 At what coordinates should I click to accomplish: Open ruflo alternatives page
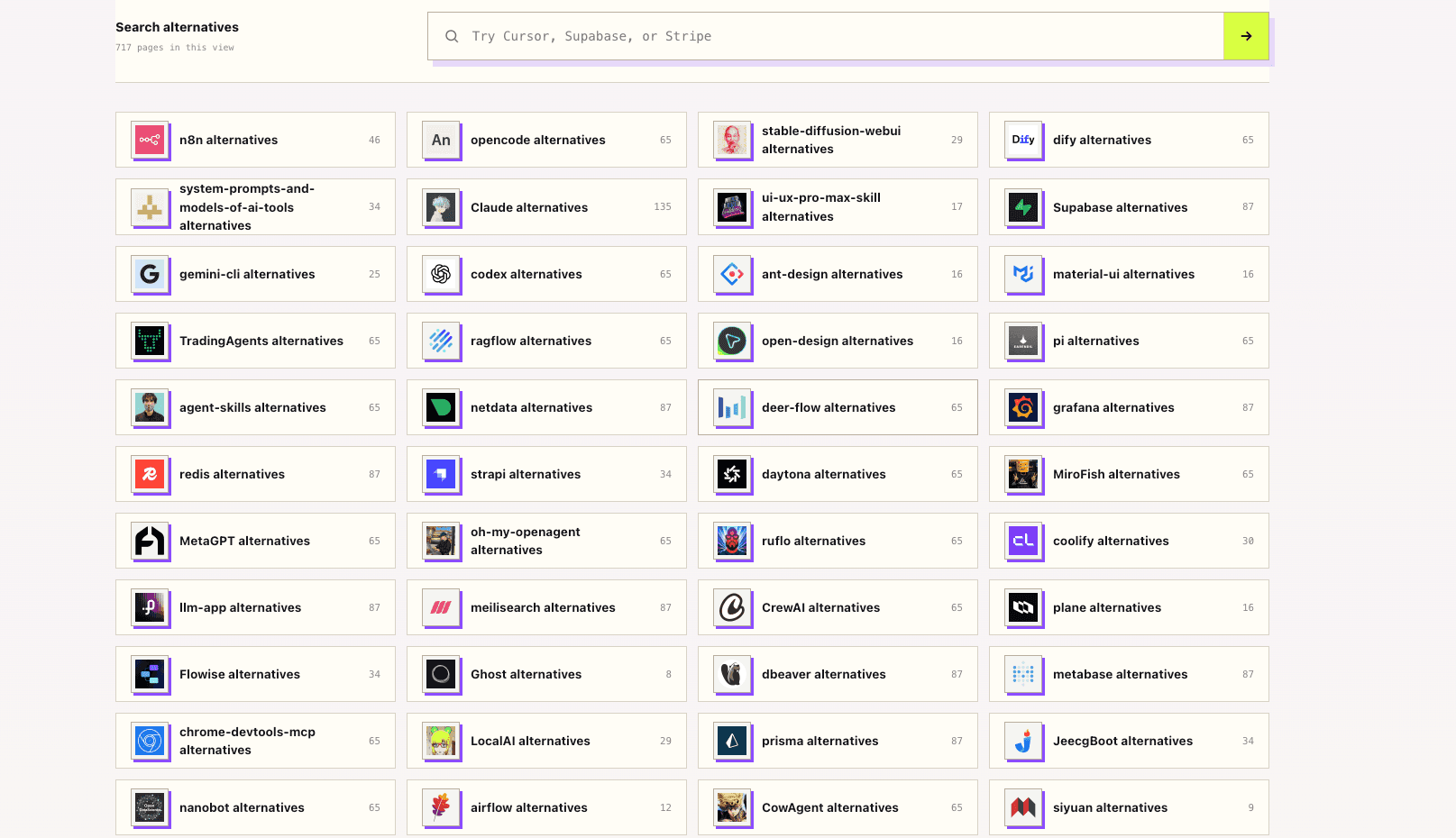[838, 541]
